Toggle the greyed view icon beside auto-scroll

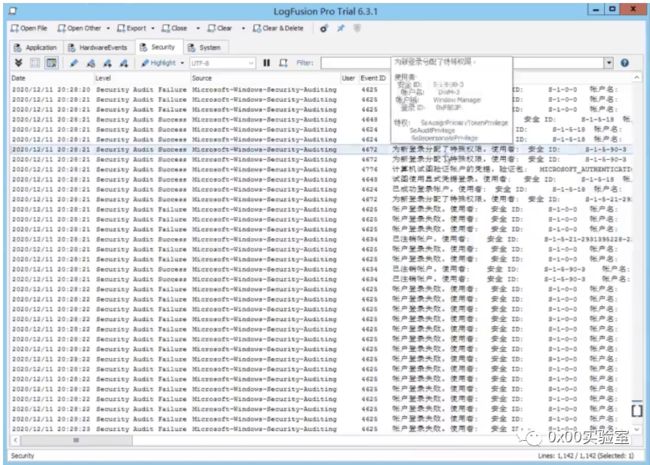click(x=35, y=63)
